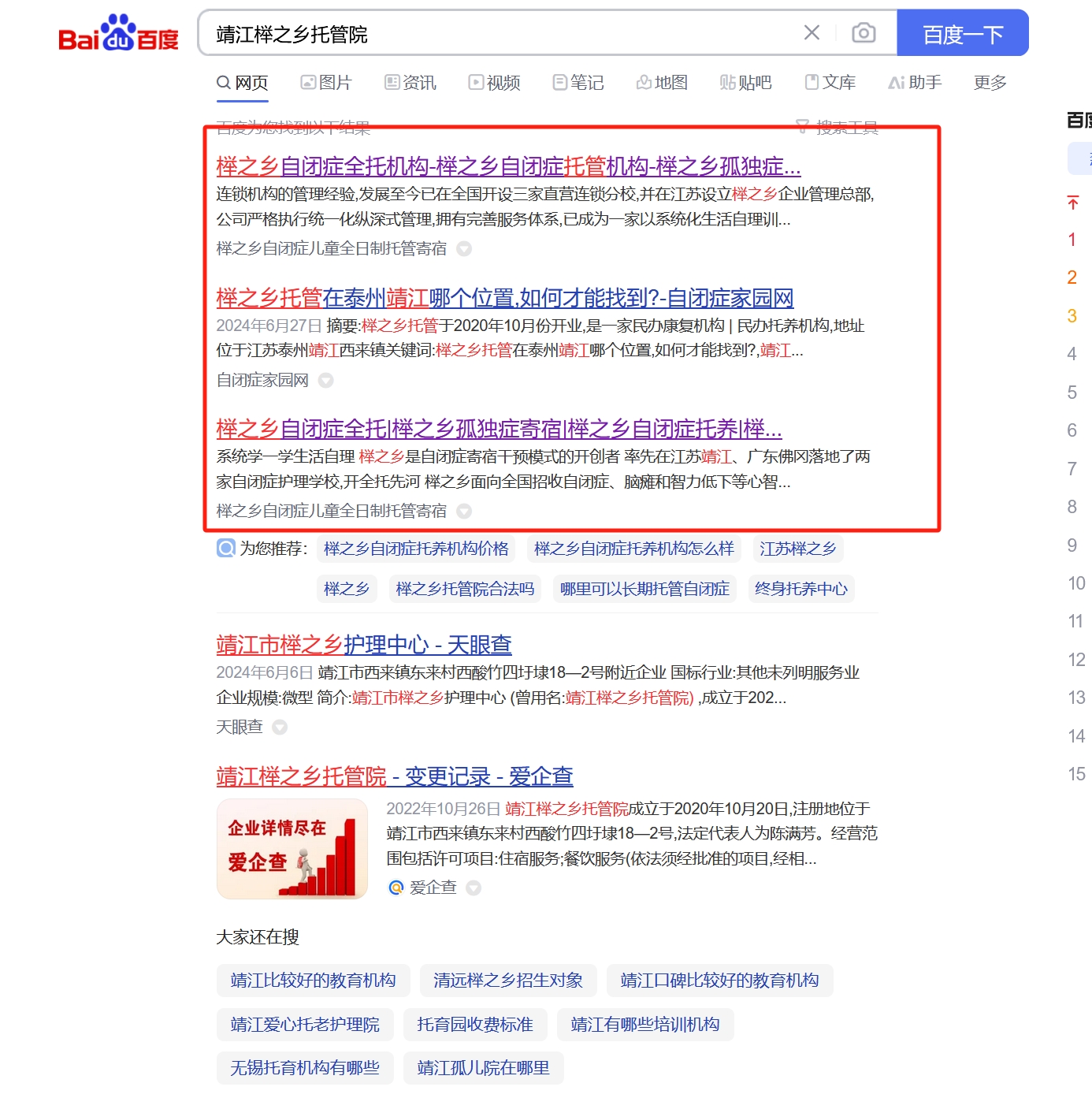
Task: Open the 搜索工具 filter icon
Action: point(801,126)
